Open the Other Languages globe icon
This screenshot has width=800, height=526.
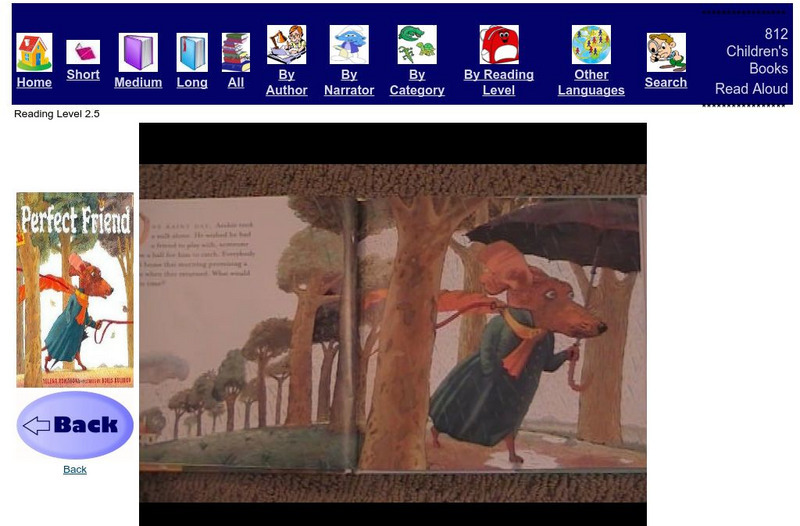591,45
